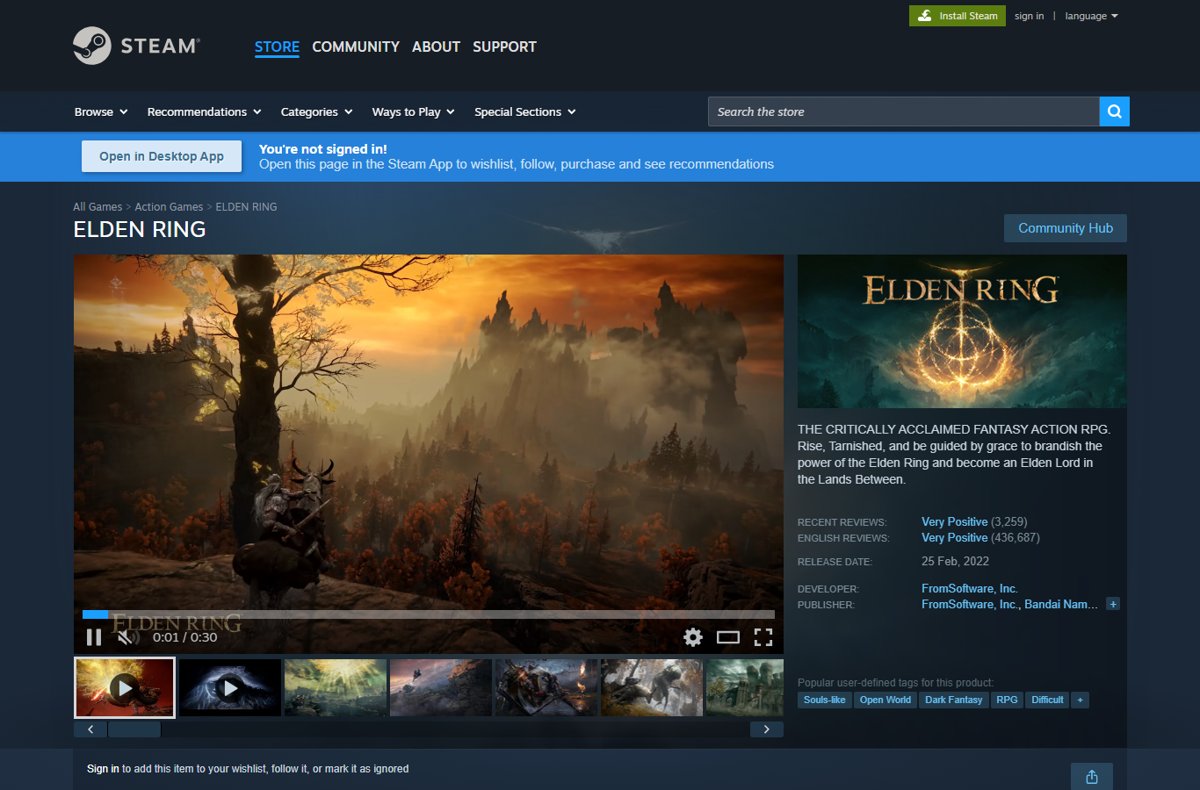This screenshot has width=1200, height=790.
Task: Open the Recommendations dropdown
Action: (204, 112)
